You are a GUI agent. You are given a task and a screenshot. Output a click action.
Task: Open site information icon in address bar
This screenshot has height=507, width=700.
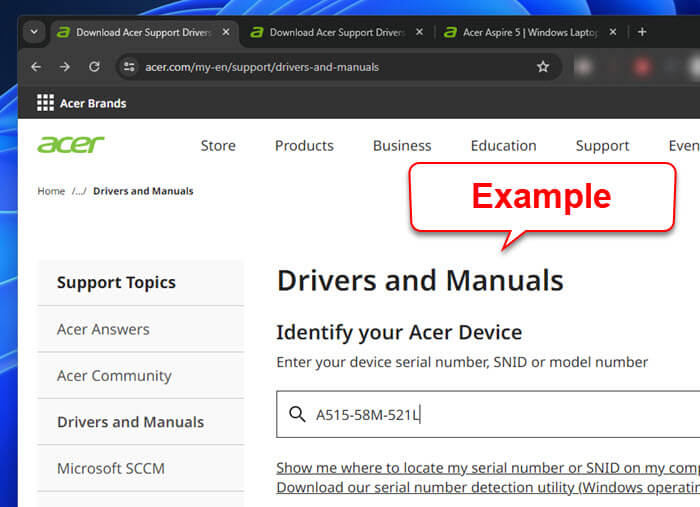pyautogui.click(x=129, y=67)
